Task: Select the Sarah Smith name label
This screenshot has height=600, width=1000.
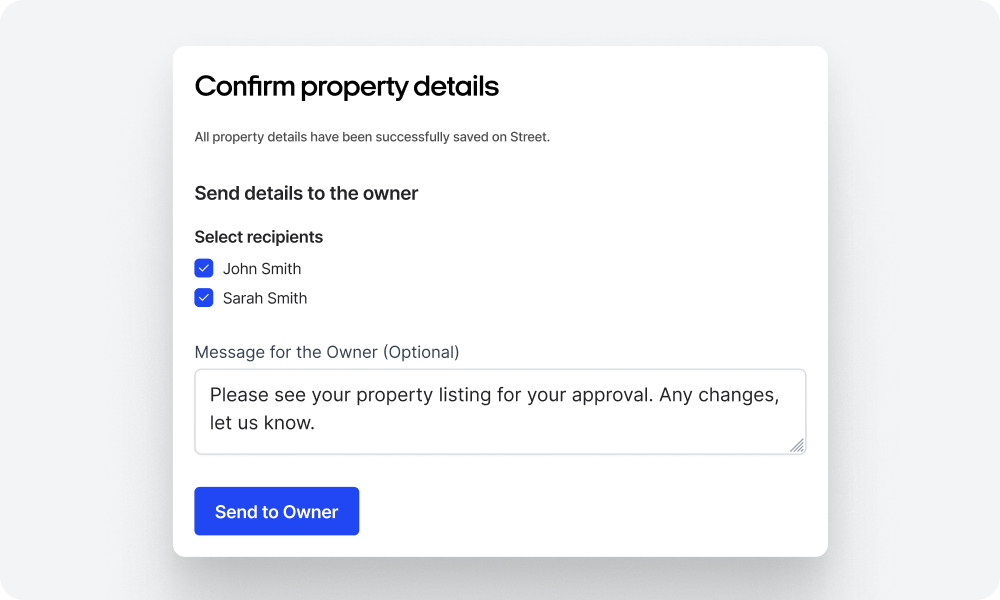Action: tap(265, 298)
